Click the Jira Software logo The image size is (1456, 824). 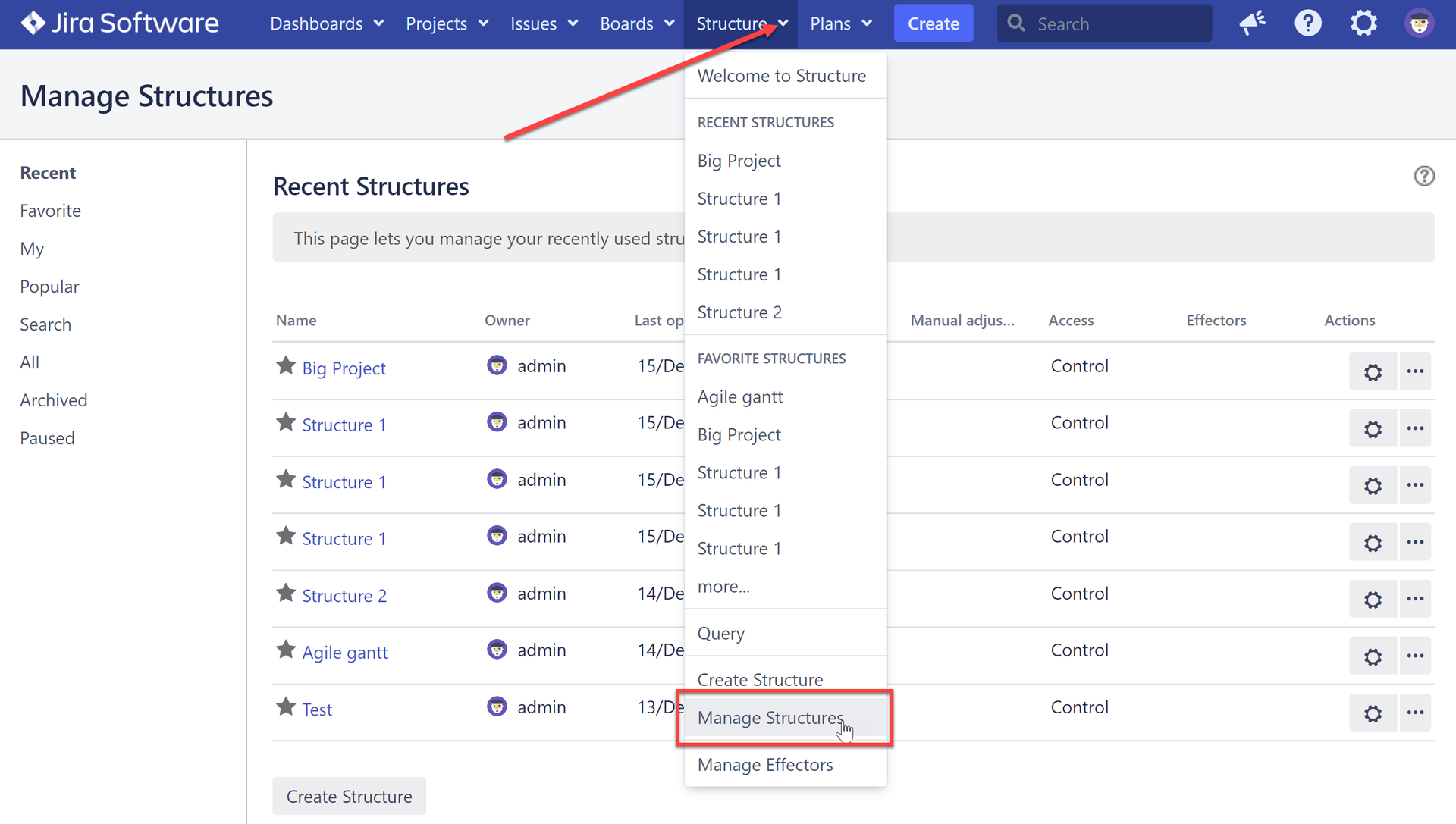click(120, 23)
